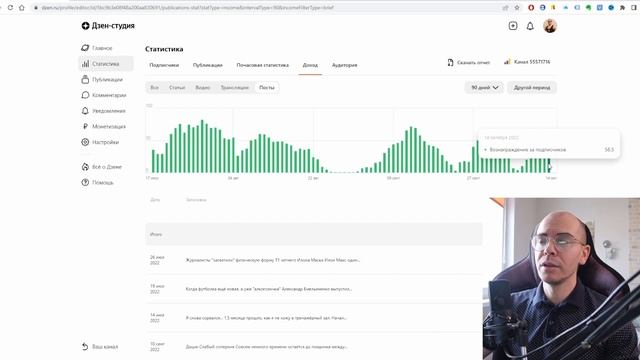Open the article dated 10 сент 2022

tap(266, 347)
